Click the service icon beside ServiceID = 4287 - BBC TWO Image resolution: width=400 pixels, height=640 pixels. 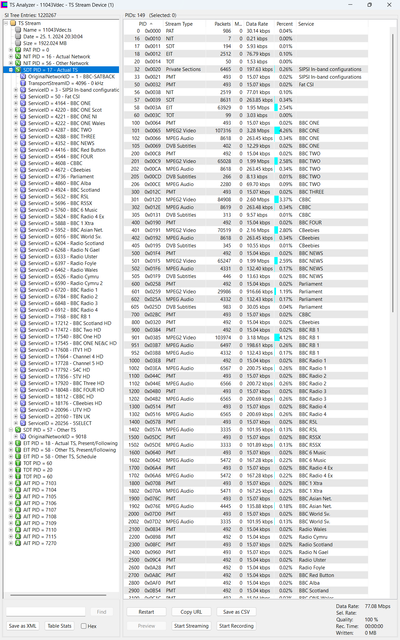click(23, 130)
